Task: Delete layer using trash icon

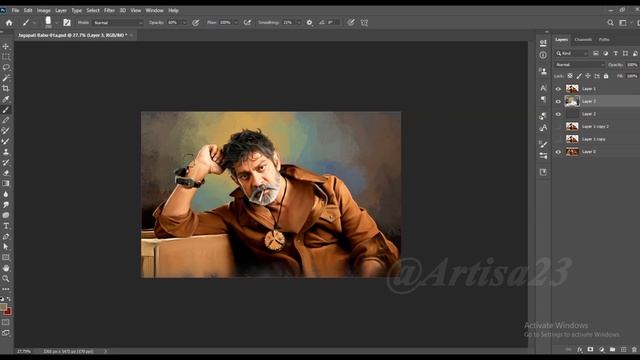Action: pos(634,350)
